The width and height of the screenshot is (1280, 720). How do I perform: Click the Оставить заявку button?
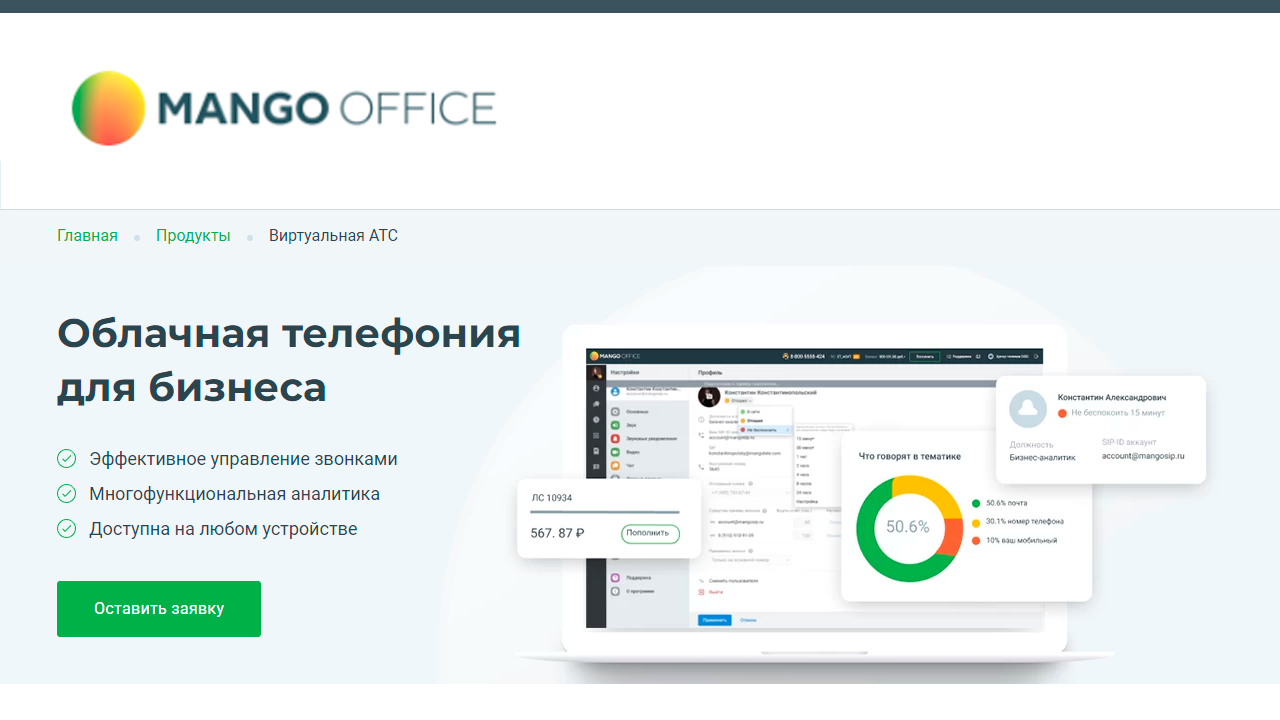tap(159, 609)
